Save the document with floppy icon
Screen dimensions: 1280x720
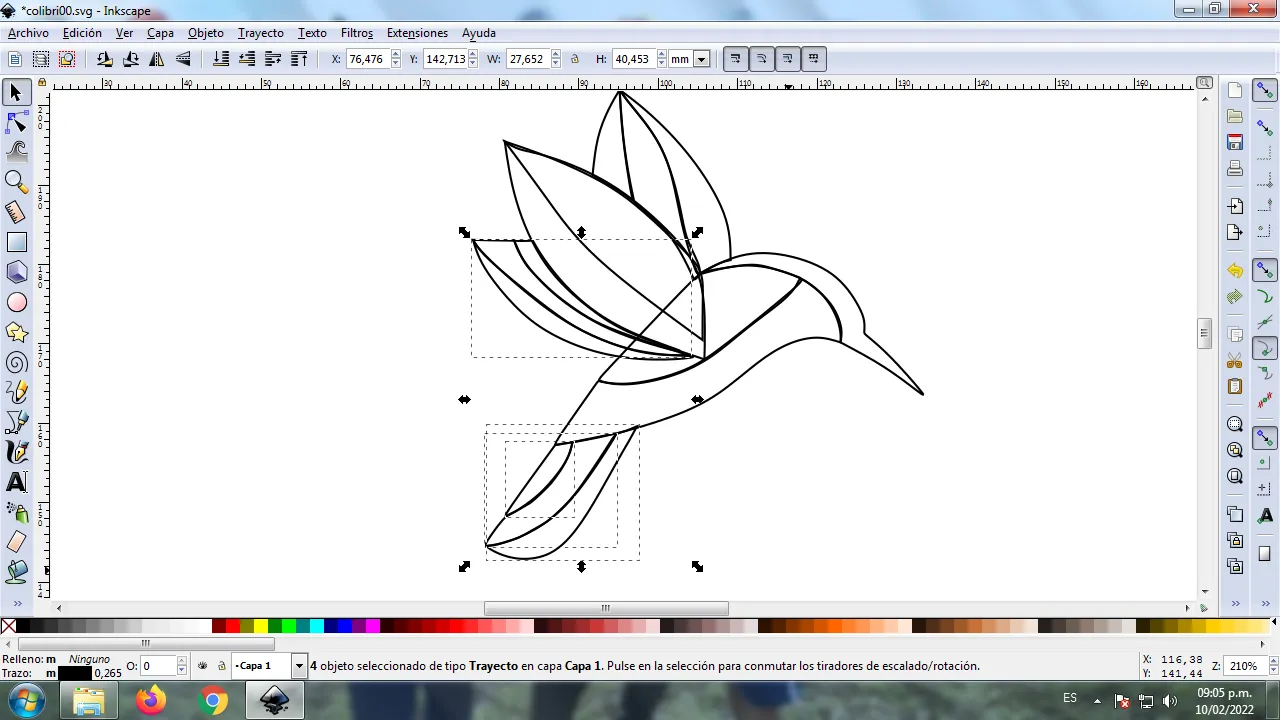1235,142
